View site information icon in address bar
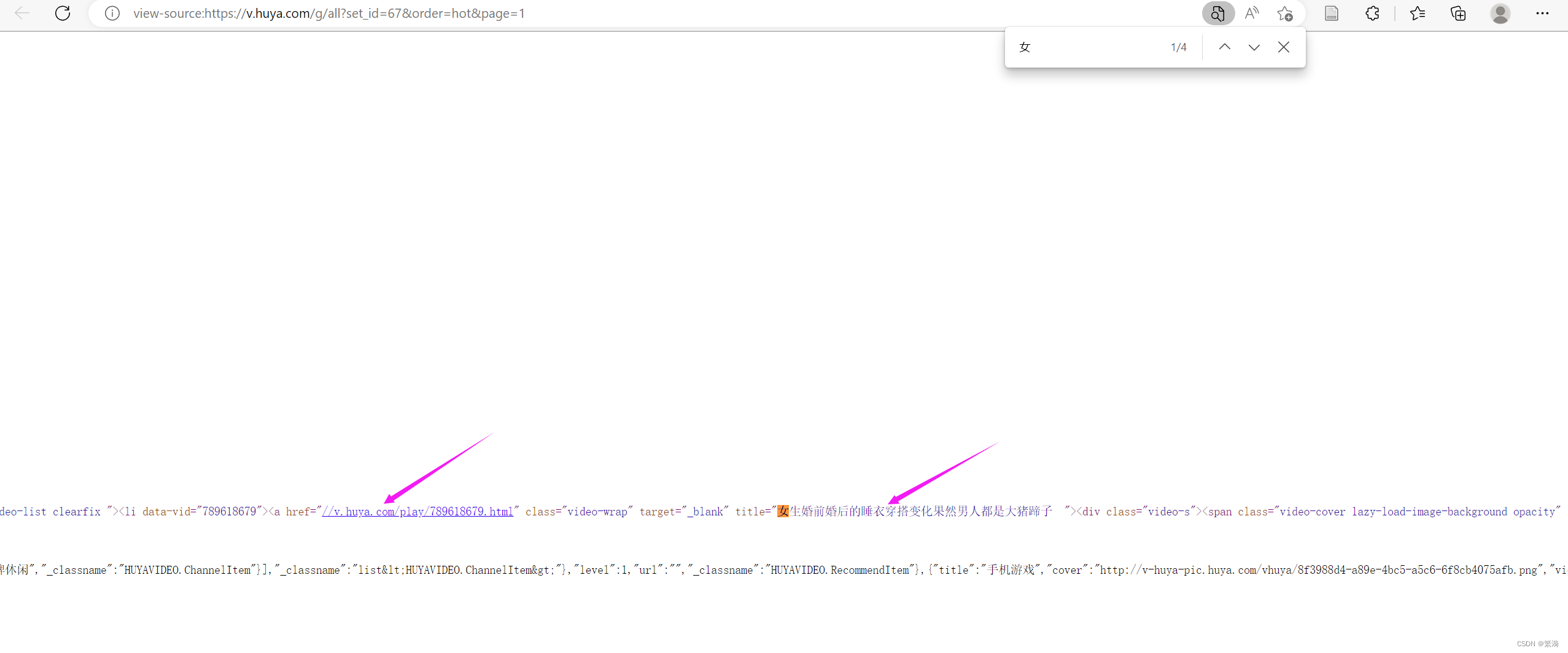This screenshot has width=1568, height=653. point(112,13)
